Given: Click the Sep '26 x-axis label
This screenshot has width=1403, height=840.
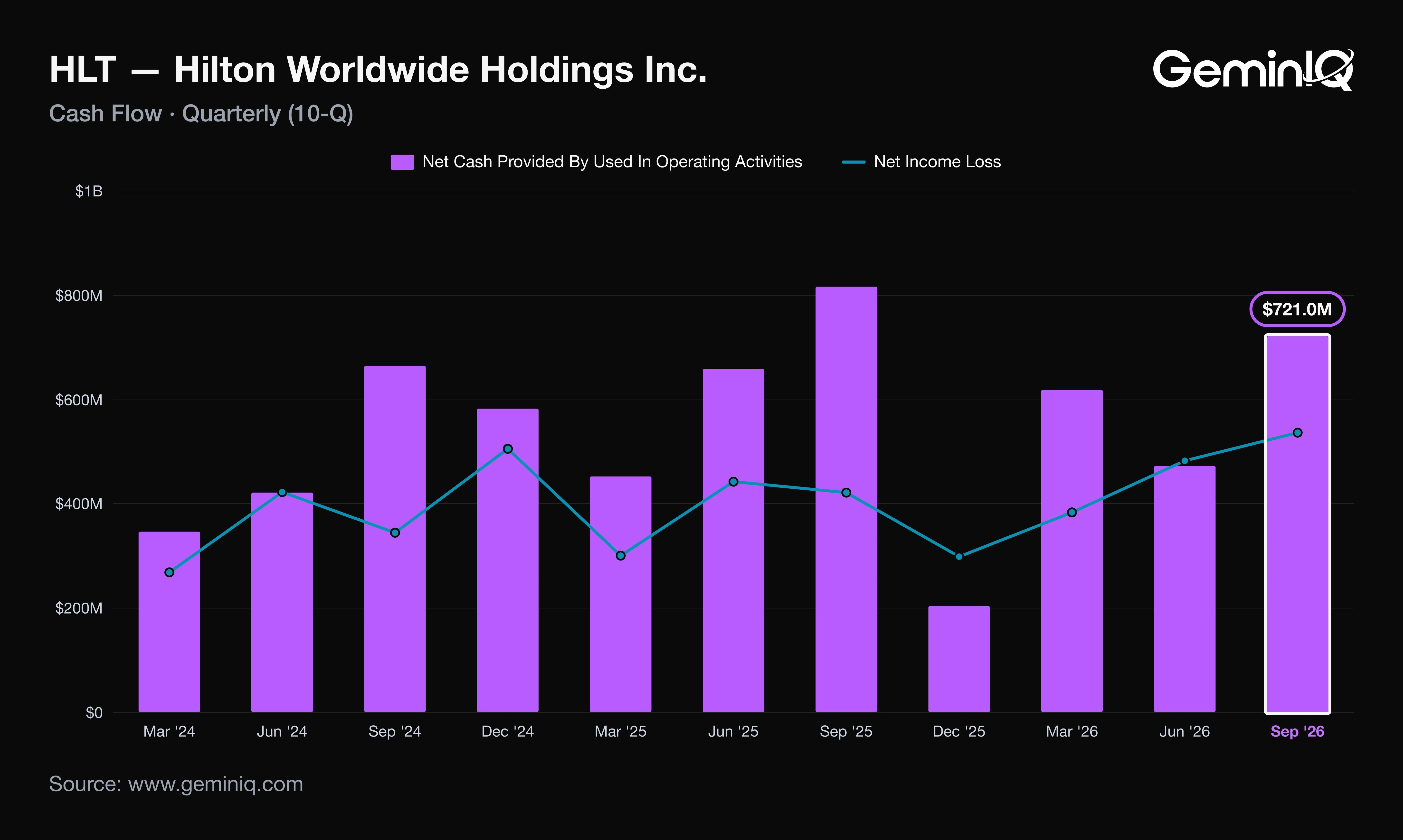Looking at the screenshot, I should tap(1297, 731).
